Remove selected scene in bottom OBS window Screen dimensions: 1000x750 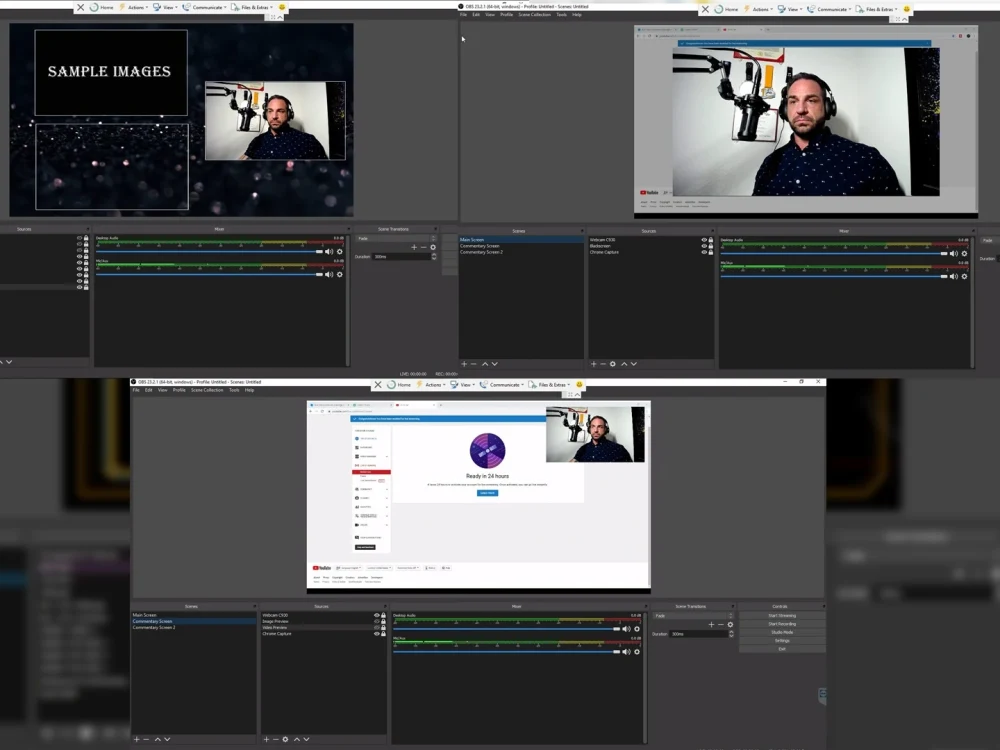point(146,739)
